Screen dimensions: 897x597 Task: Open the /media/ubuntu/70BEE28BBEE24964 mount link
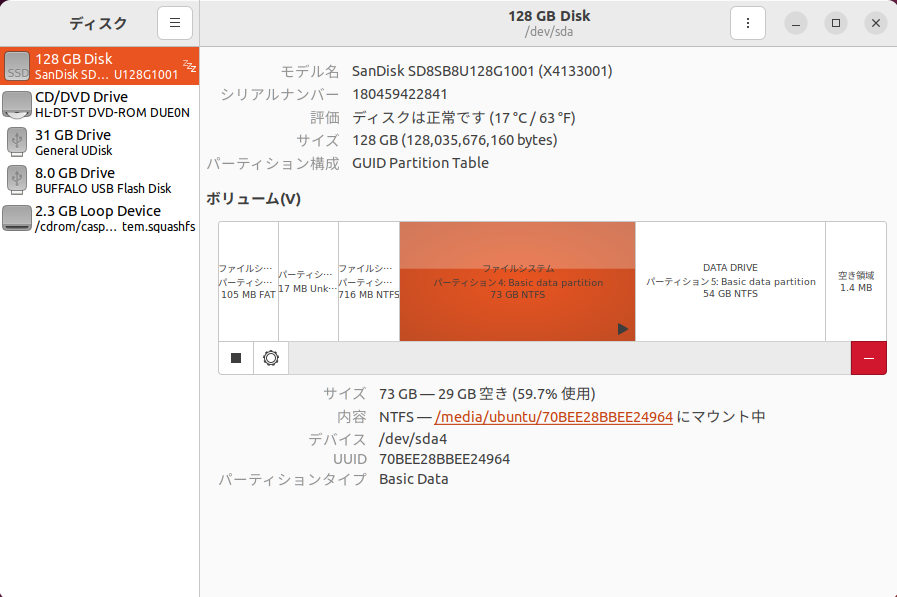click(553, 416)
